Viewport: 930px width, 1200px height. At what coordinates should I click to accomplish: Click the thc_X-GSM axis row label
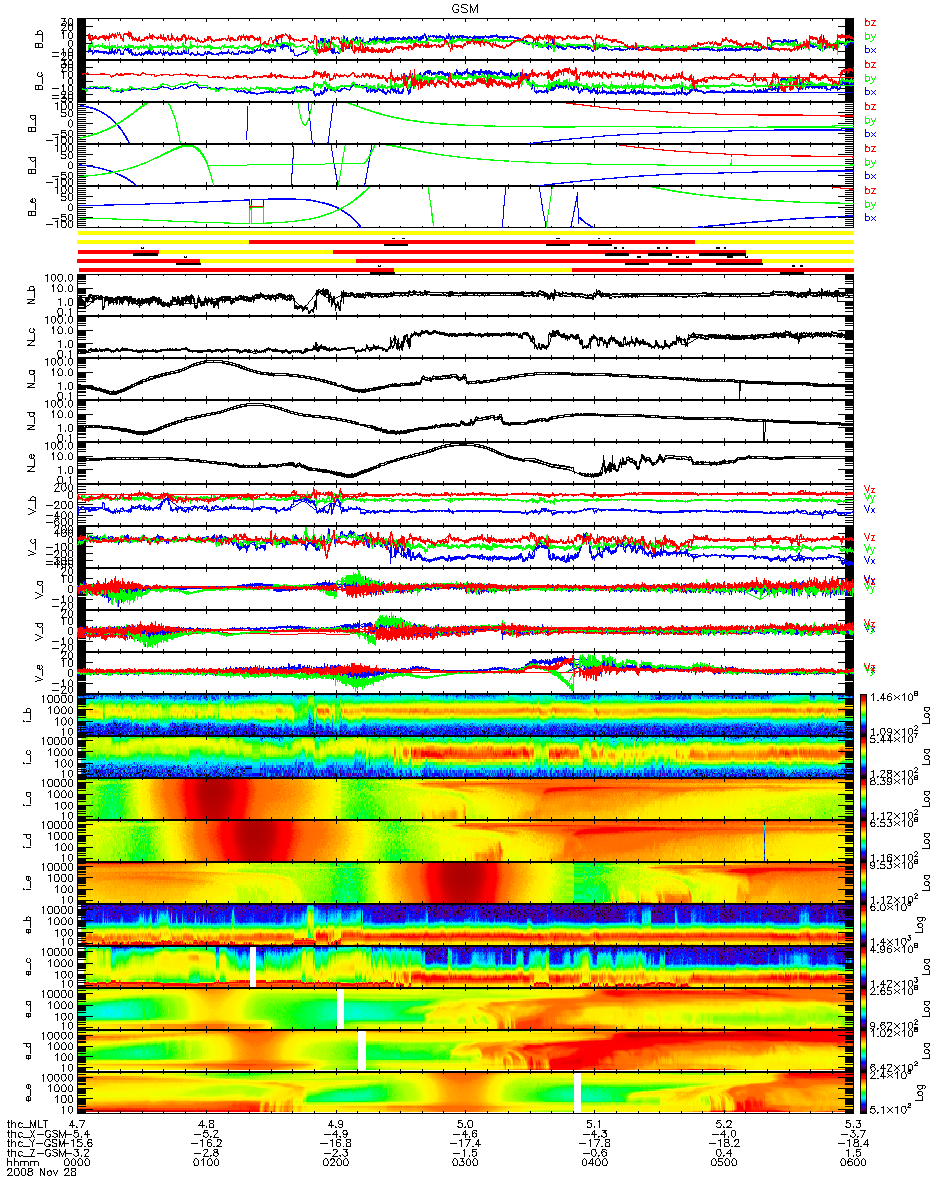pos(38,1134)
